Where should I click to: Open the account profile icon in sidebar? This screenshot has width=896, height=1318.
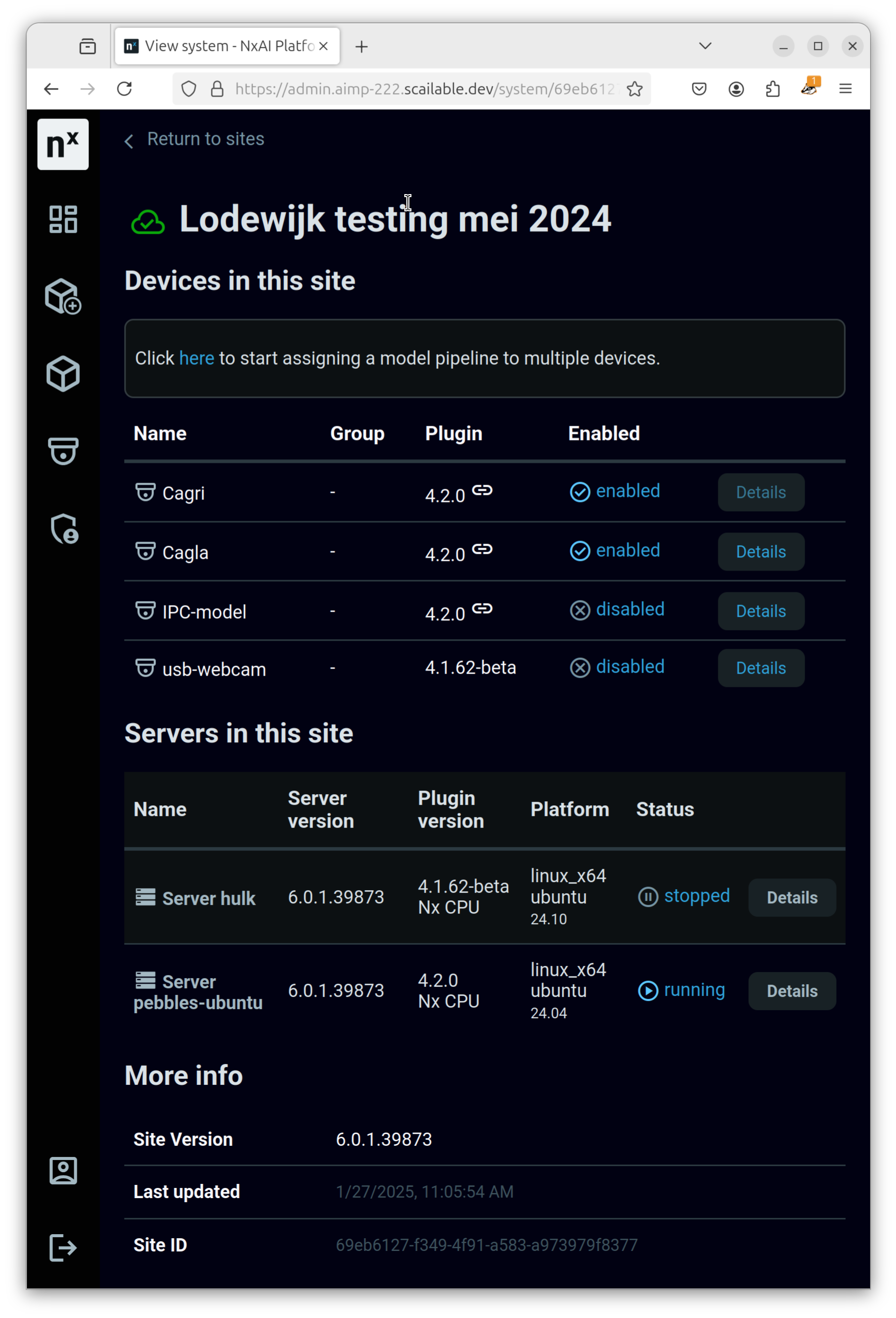(x=63, y=1171)
